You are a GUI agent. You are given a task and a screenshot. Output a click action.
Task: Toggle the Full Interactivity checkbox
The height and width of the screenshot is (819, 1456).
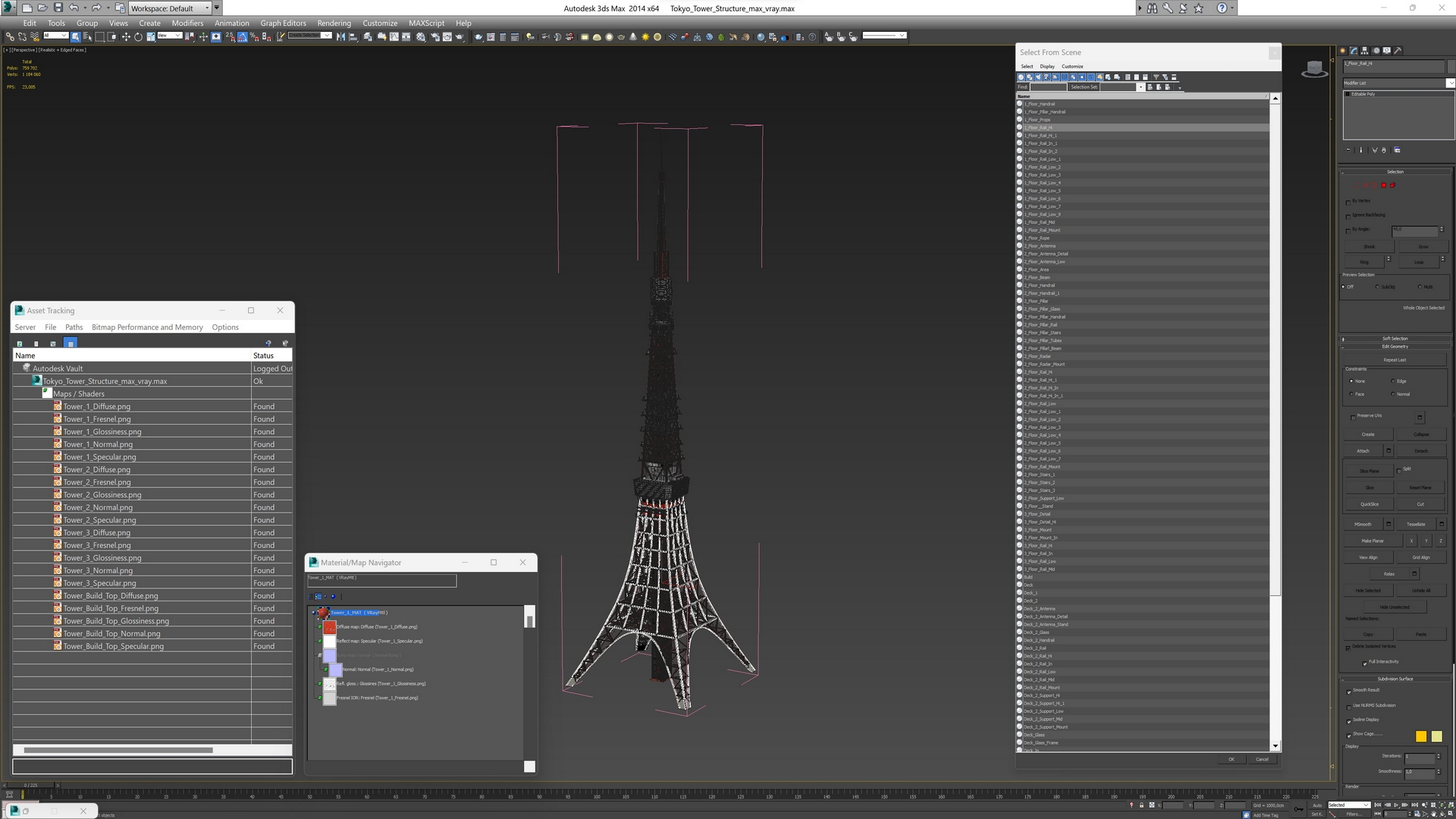point(1365,664)
